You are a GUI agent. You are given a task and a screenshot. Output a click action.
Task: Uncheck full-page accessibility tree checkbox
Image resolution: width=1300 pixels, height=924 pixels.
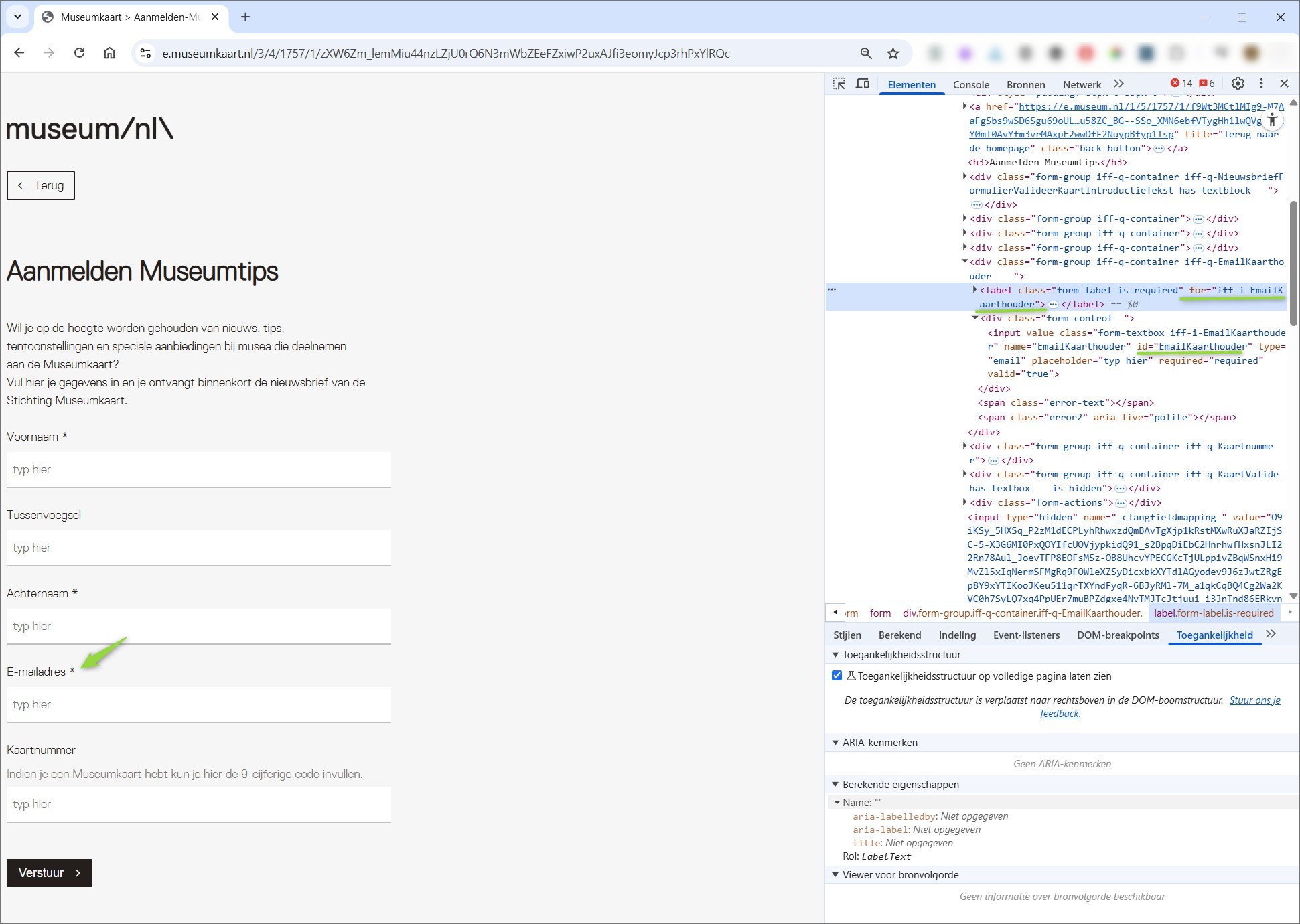(837, 675)
